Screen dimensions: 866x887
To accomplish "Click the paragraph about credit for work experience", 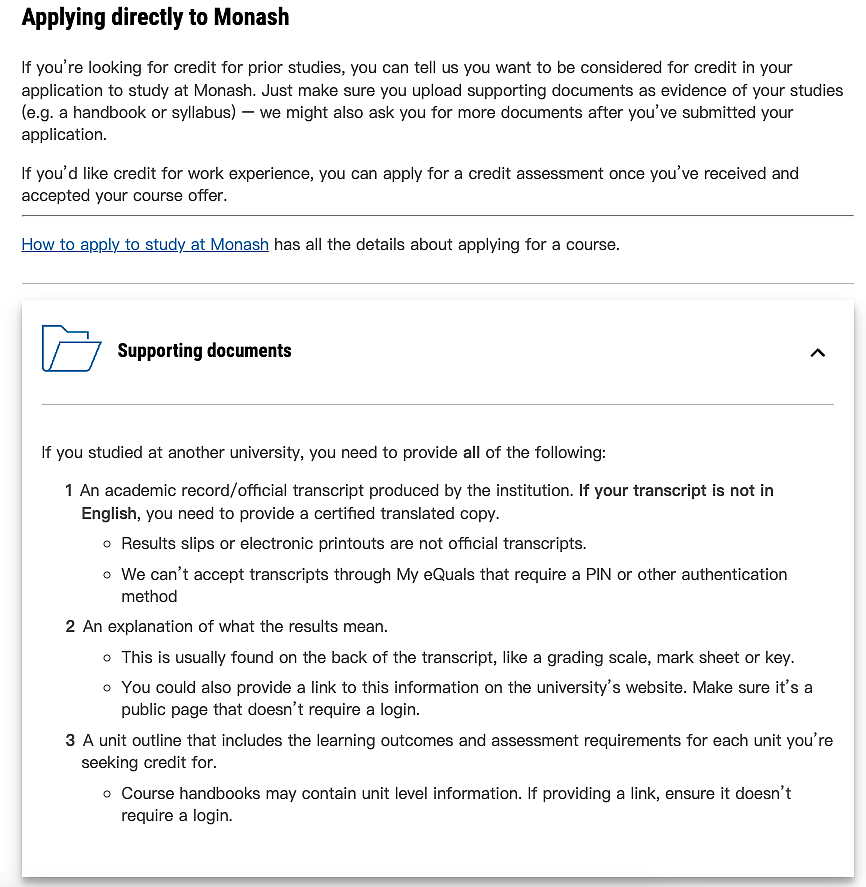I will (410, 184).
